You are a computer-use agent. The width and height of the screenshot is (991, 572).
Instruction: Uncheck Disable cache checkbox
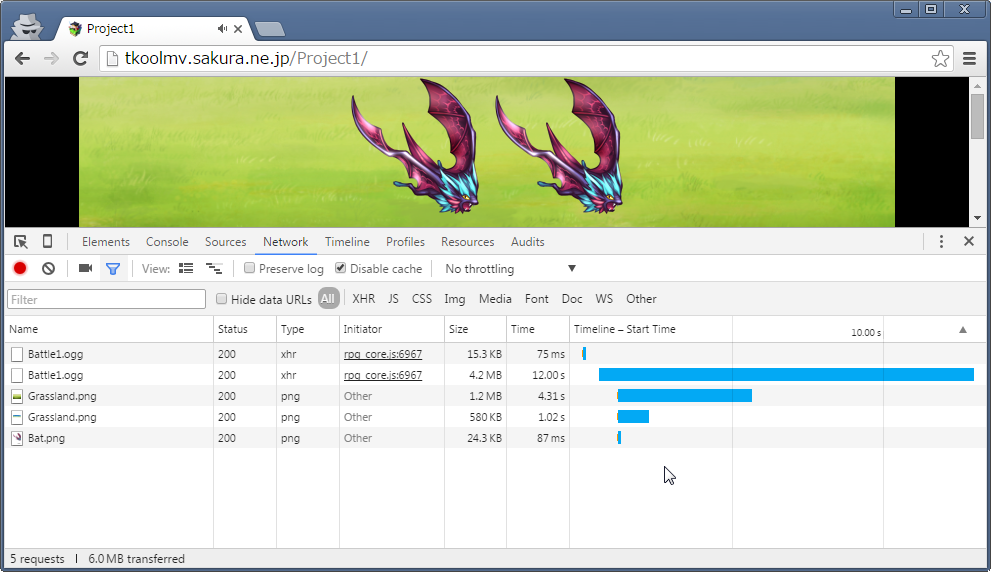pos(341,268)
